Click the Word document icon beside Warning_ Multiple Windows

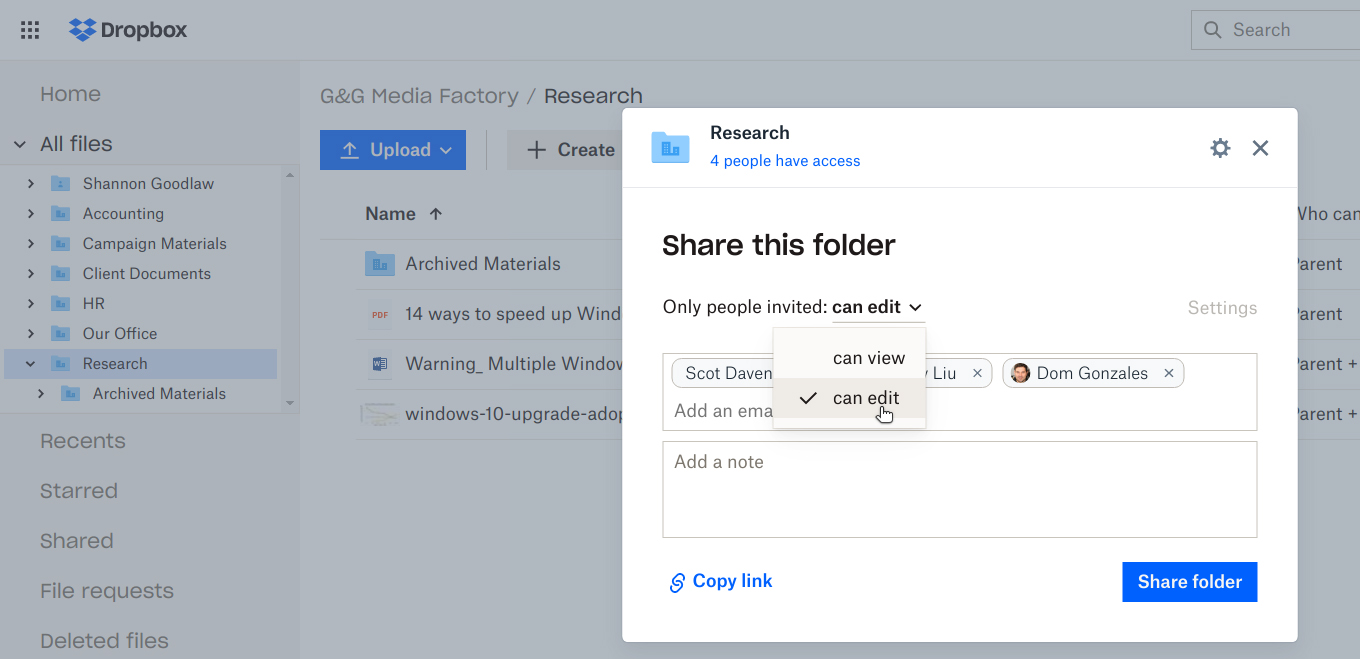tap(380, 363)
